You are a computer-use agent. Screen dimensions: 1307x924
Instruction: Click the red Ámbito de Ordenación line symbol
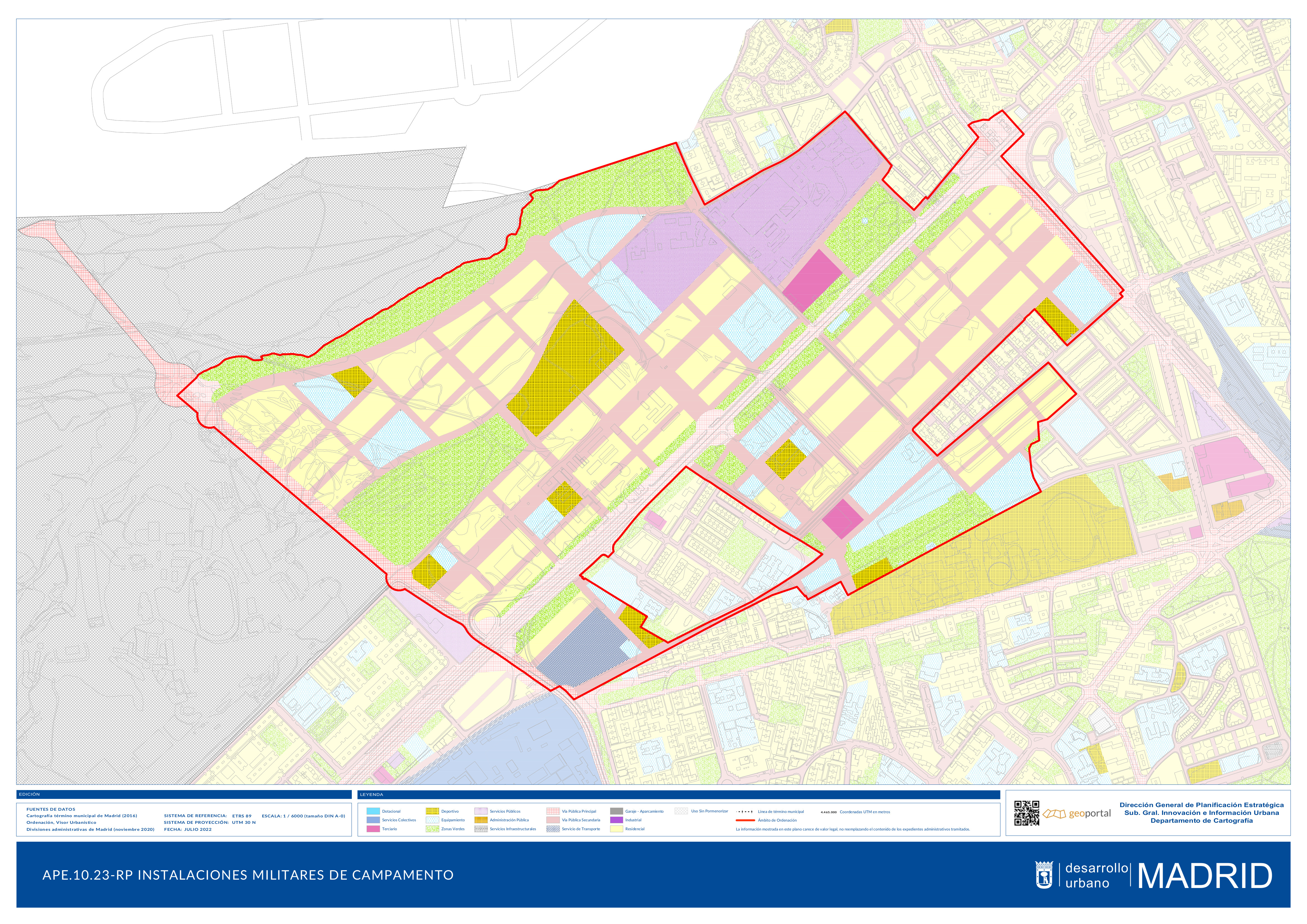[x=745, y=820]
